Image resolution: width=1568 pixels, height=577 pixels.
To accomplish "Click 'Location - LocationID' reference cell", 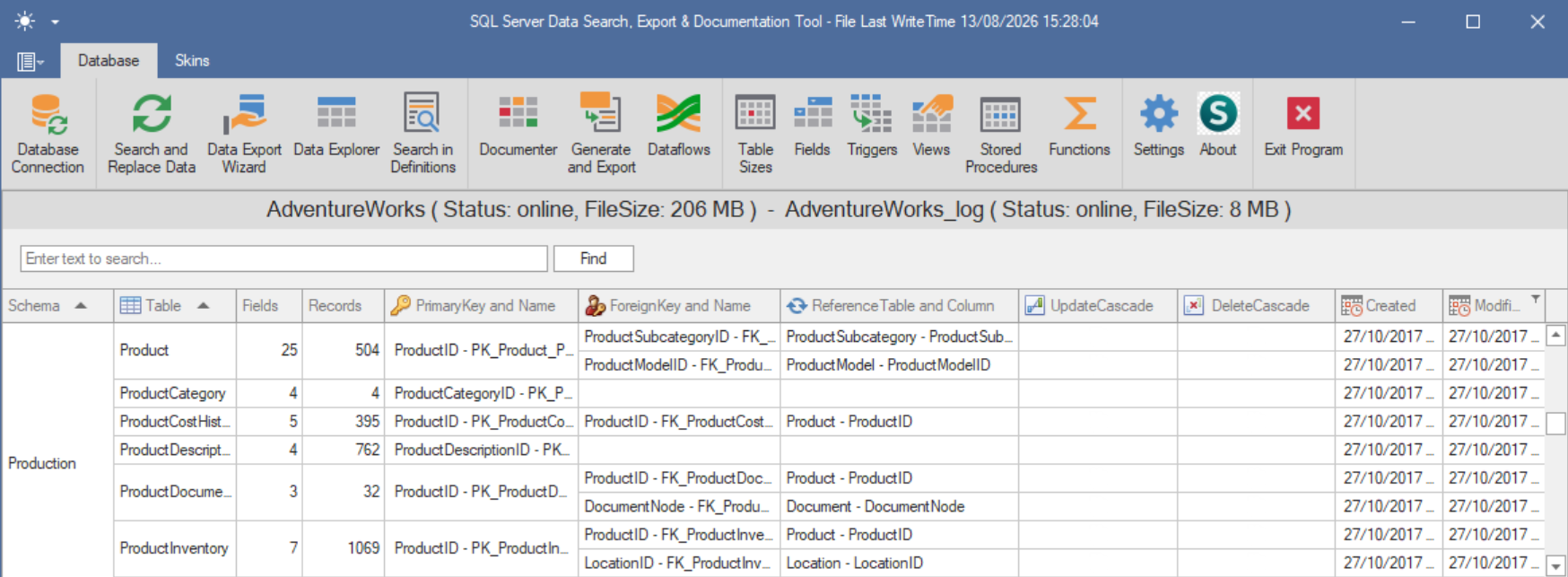I will (900, 563).
